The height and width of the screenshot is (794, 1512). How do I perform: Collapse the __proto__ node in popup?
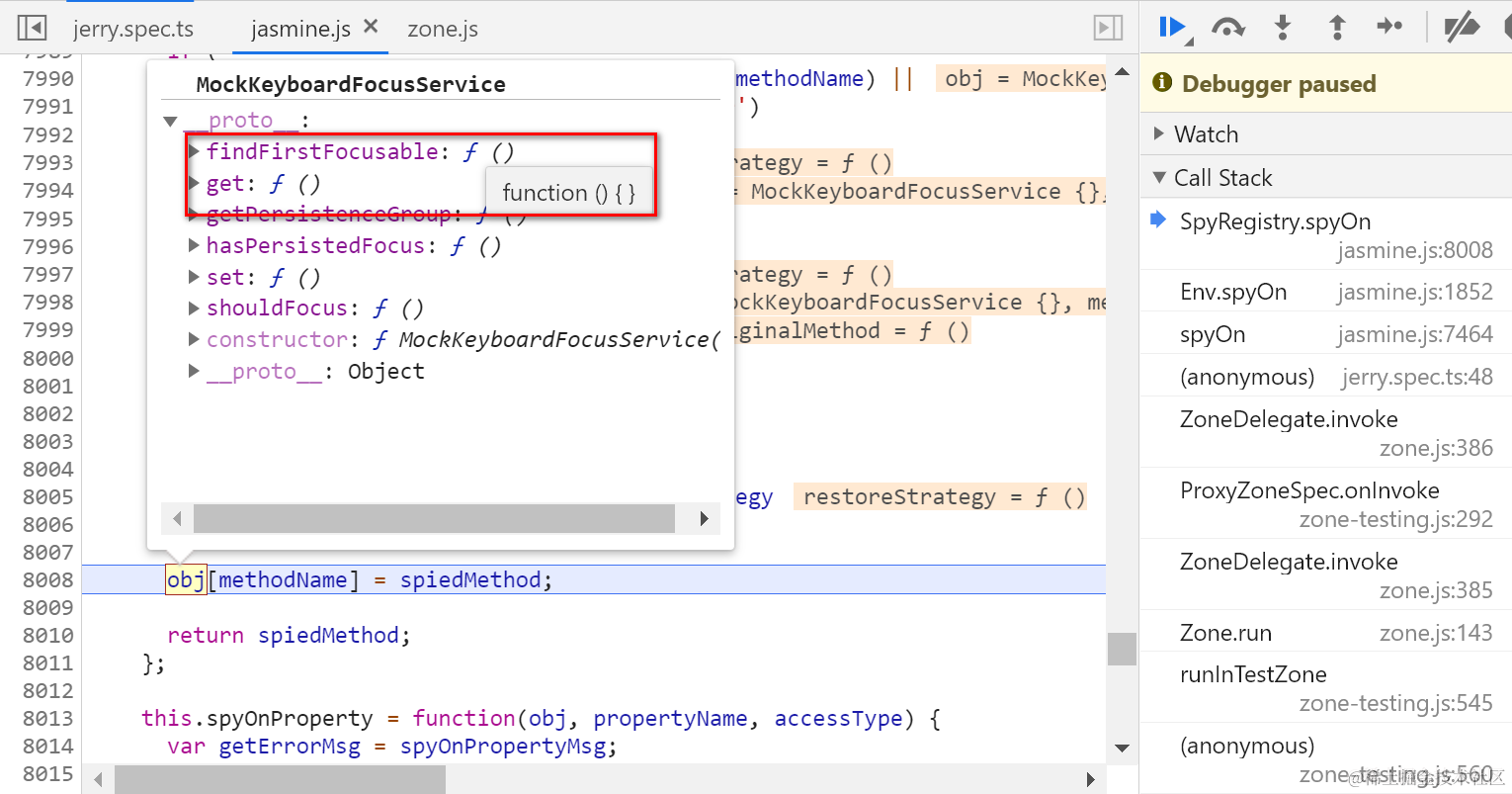(x=170, y=122)
